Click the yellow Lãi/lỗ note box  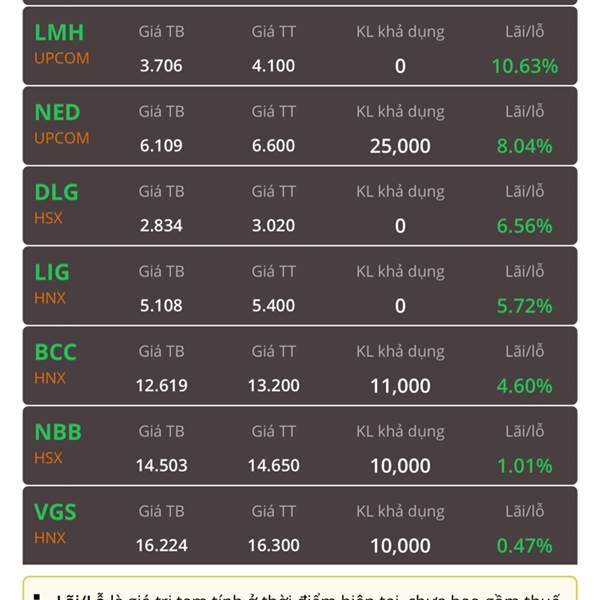300,588
